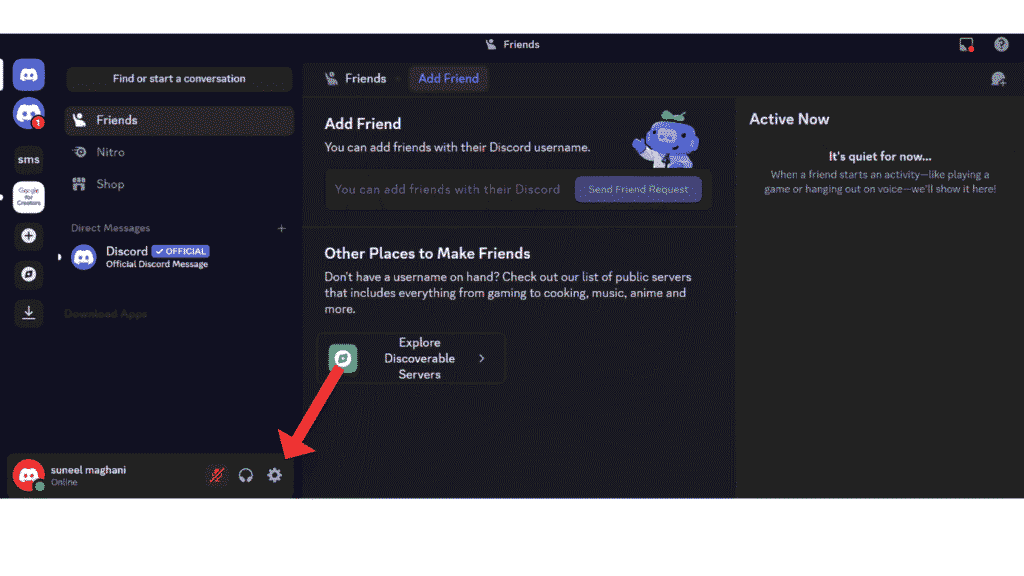Click the New Group DM icon

coord(998,78)
